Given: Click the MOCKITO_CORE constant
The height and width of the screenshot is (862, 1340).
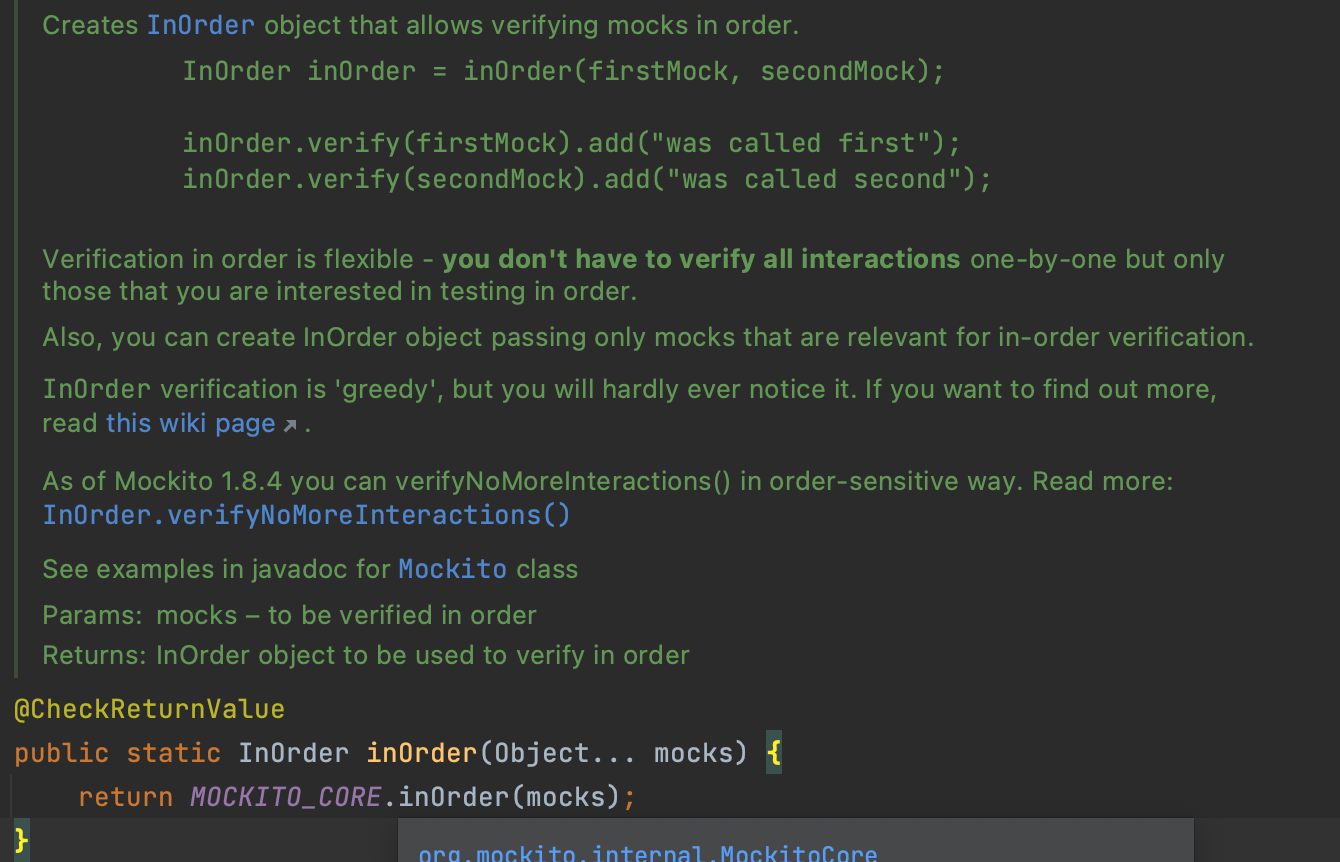Looking at the screenshot, I should click(x=286, y=797).
